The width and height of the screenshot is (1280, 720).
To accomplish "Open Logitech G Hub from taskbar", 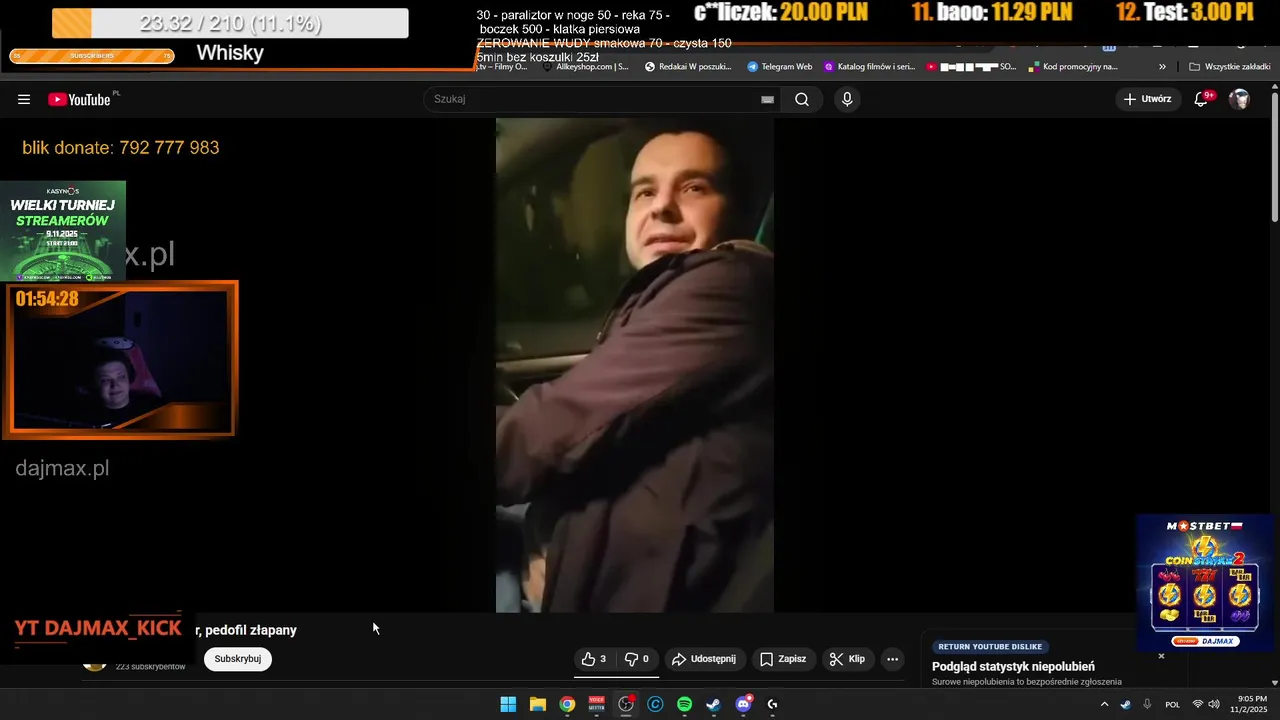I will 772,704.
